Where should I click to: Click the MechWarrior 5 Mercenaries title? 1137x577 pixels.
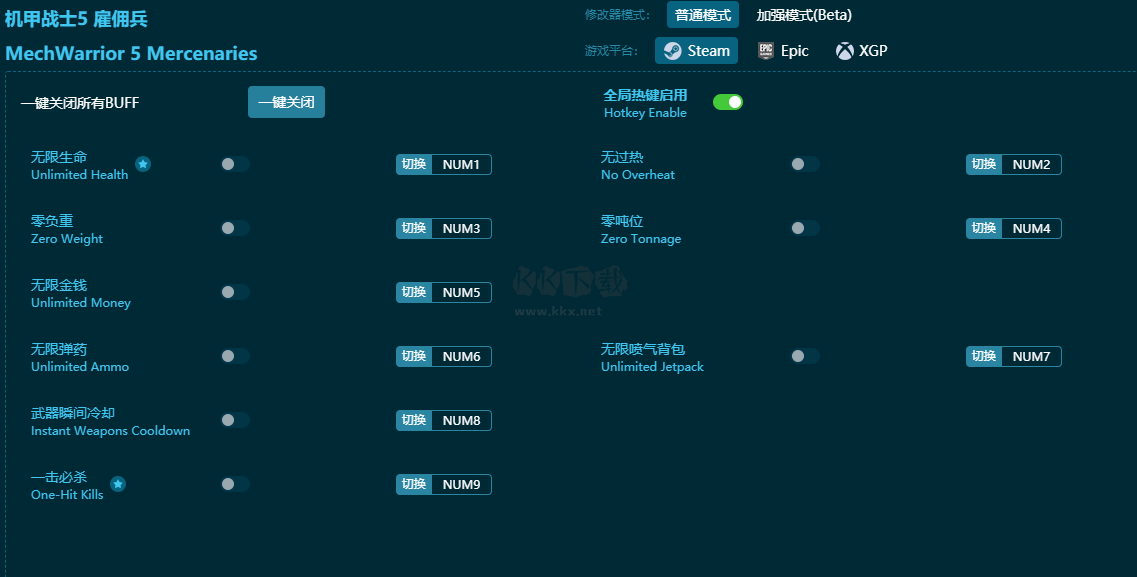pyautogui.click(x=131, y=54)
